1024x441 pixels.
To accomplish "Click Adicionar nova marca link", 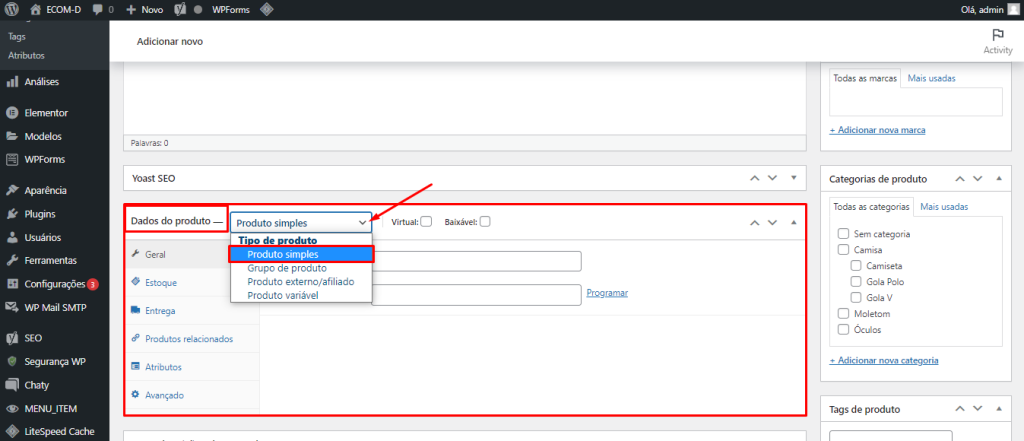I will 877,130.
